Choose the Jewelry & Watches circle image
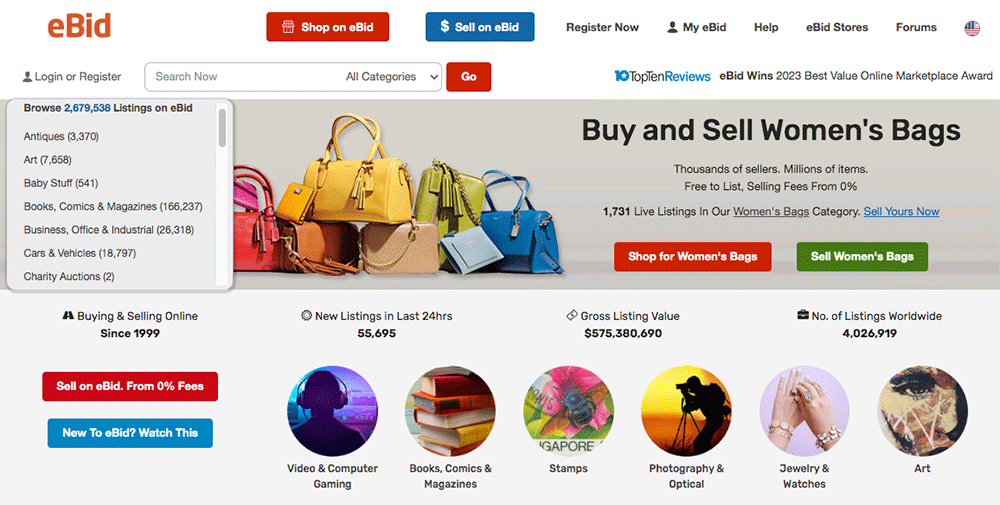This screenshot has height=505, width=1000. [804, 411]
